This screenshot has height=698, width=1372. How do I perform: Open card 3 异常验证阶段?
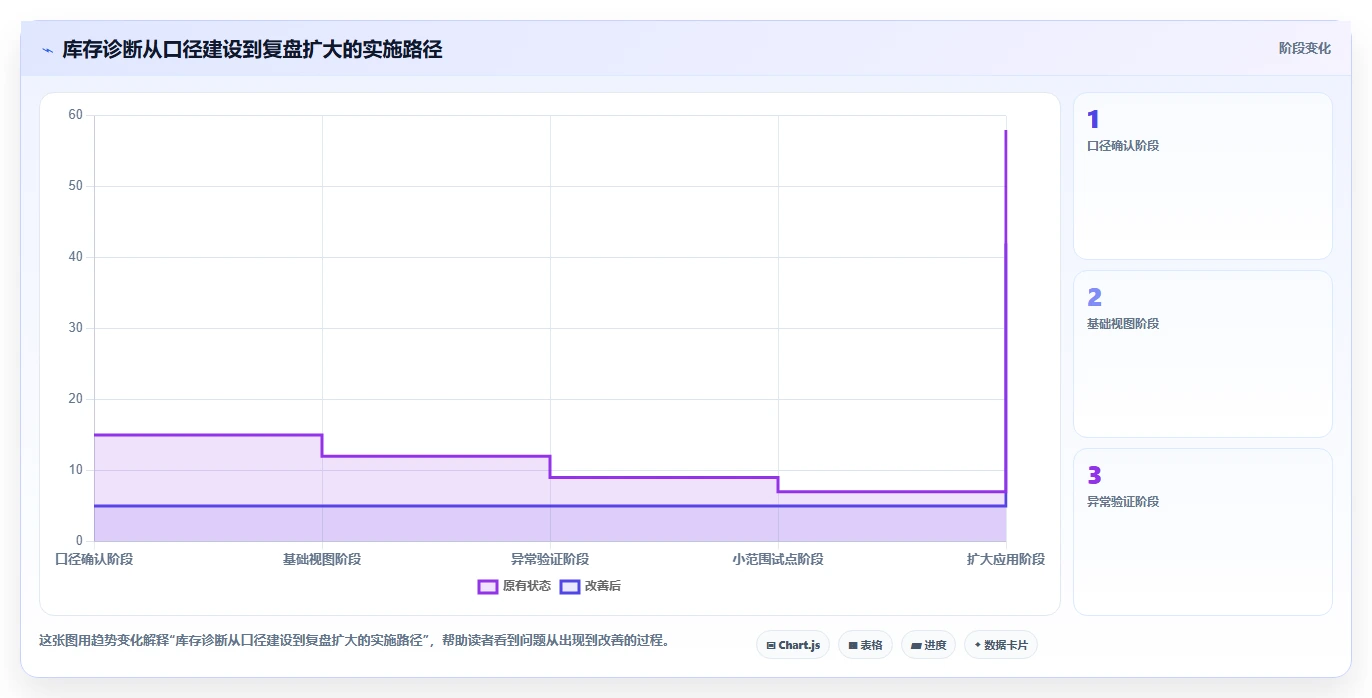(x=1203, y=532)
